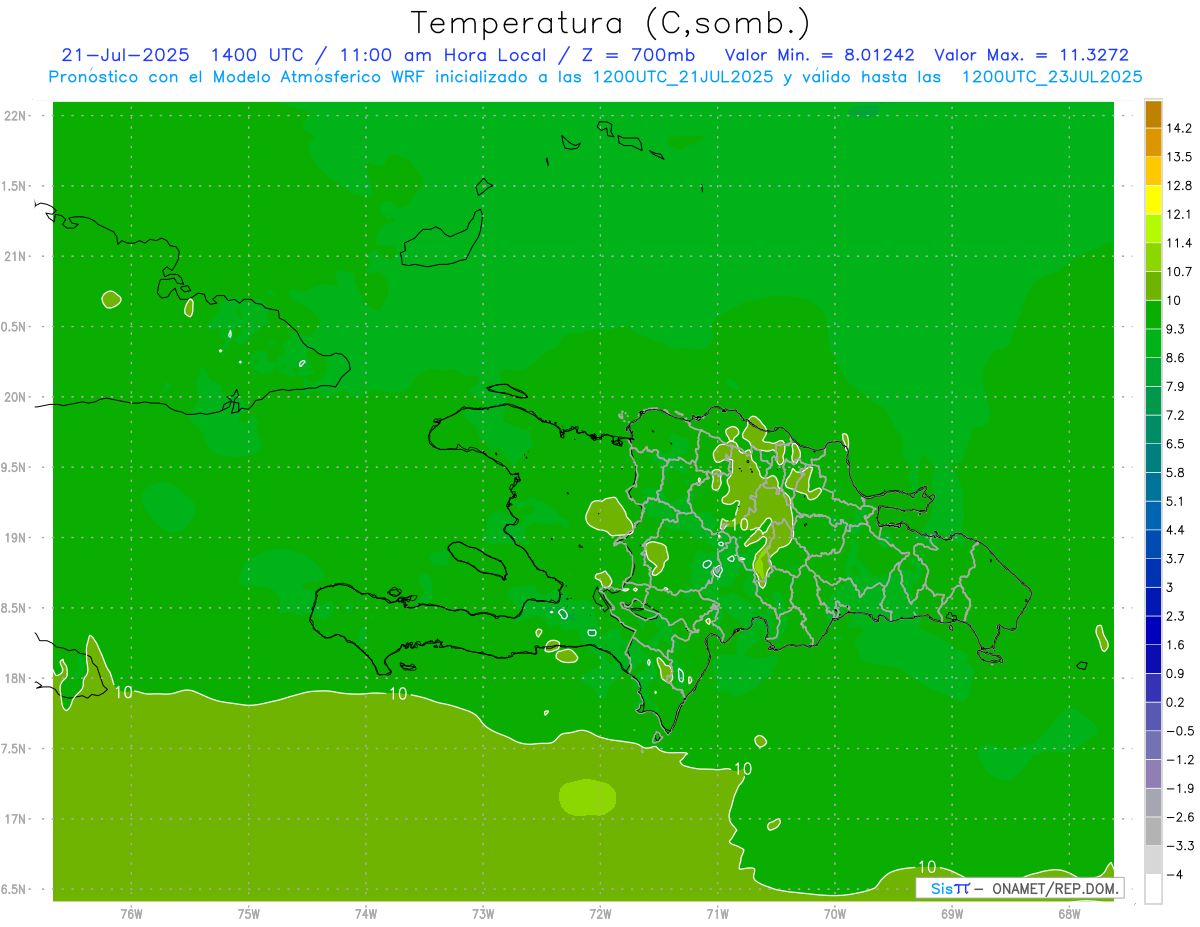This screenshot has width=1200, height=927.
Task: Click the 13.5 value on color legend
Action: point(1180,157)
